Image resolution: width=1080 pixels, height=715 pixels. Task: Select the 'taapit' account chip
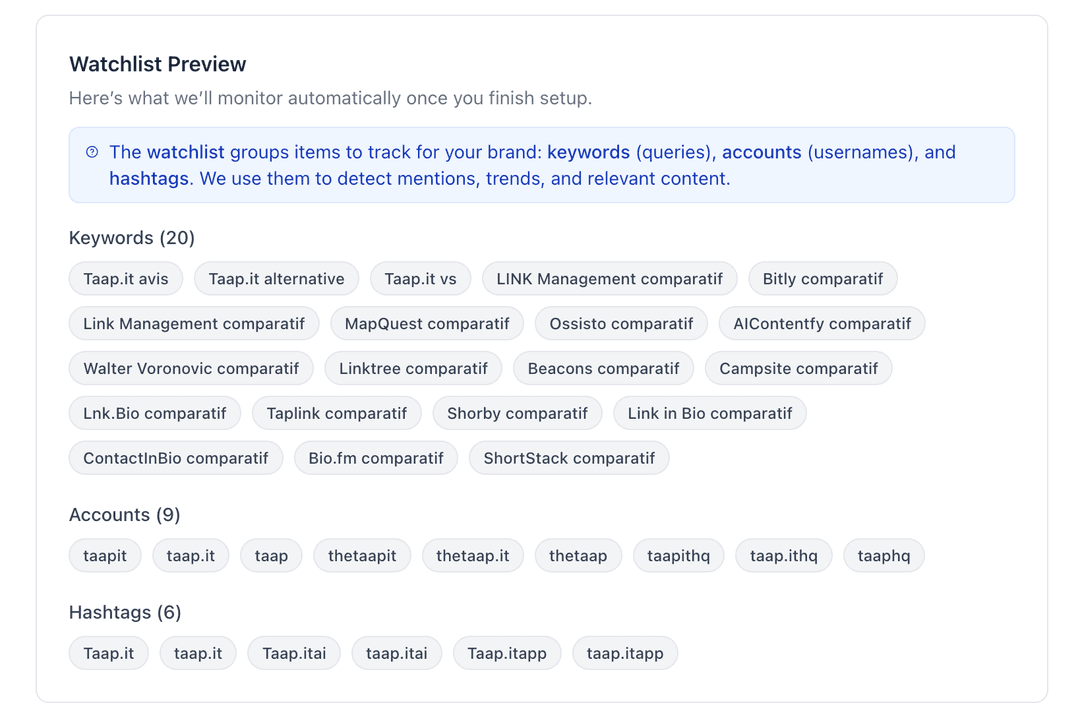coord(105,556)
